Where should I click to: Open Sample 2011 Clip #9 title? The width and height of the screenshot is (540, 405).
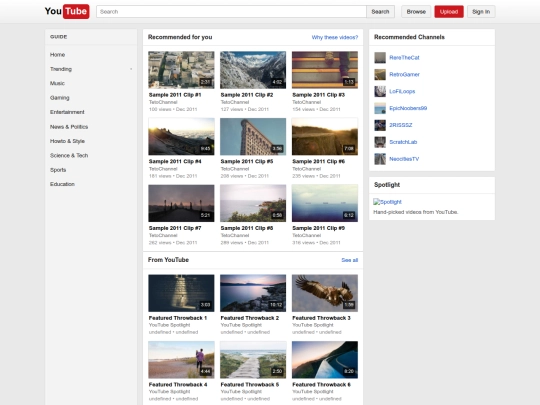click(x=319, y=228)
